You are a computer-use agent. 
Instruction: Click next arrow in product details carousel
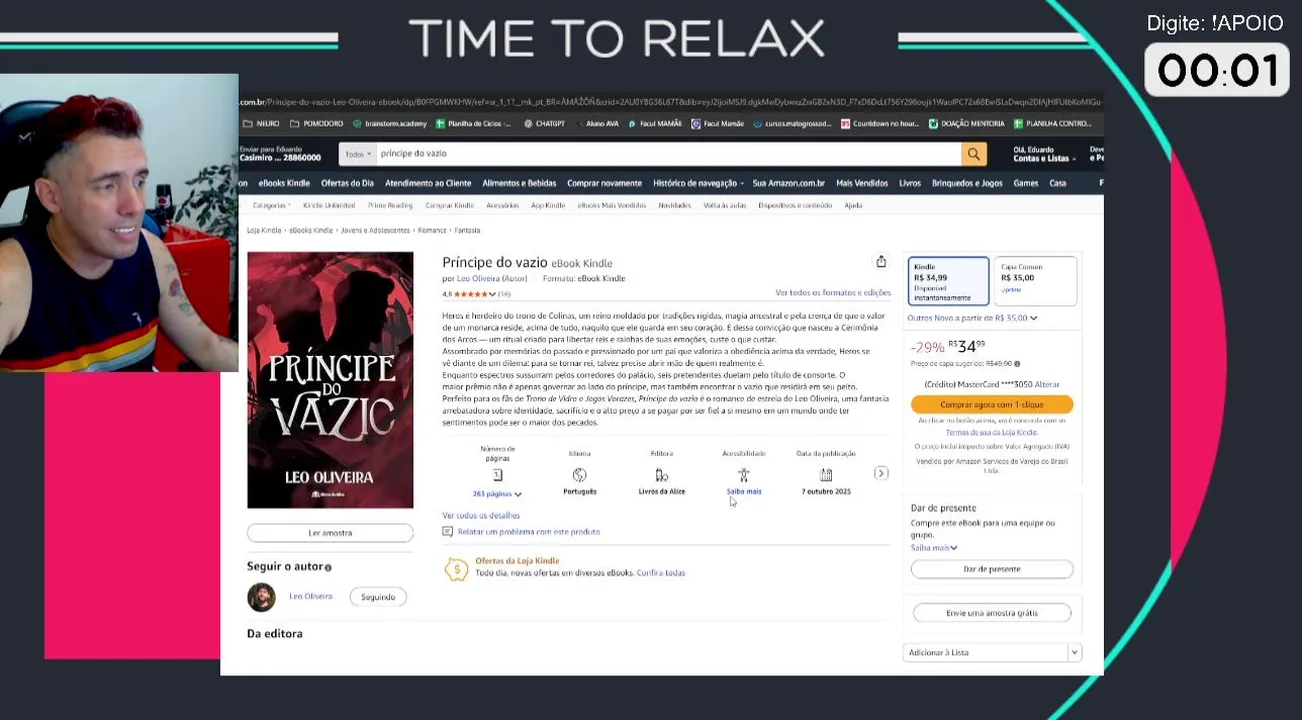[x=881, y=473]
